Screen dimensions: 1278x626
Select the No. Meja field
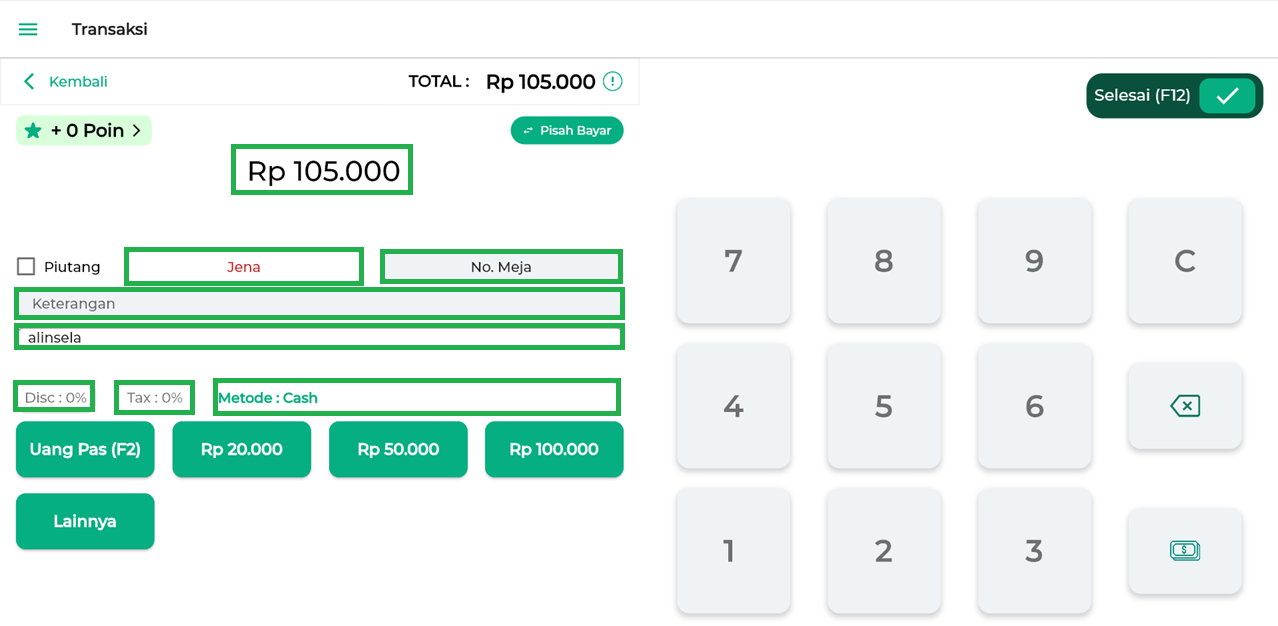[501, 267]
